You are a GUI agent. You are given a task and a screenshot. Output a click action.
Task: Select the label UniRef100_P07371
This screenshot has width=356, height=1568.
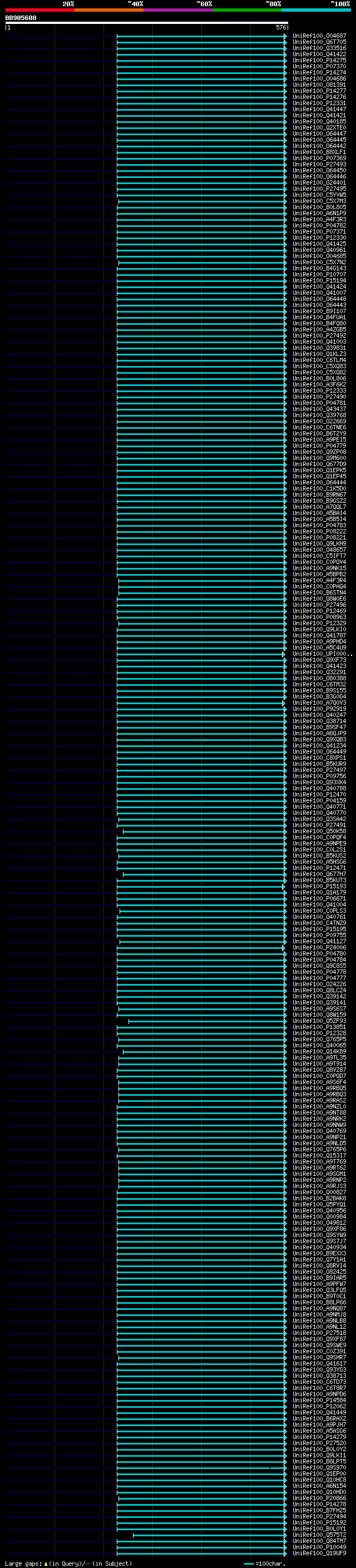[319, 231]
